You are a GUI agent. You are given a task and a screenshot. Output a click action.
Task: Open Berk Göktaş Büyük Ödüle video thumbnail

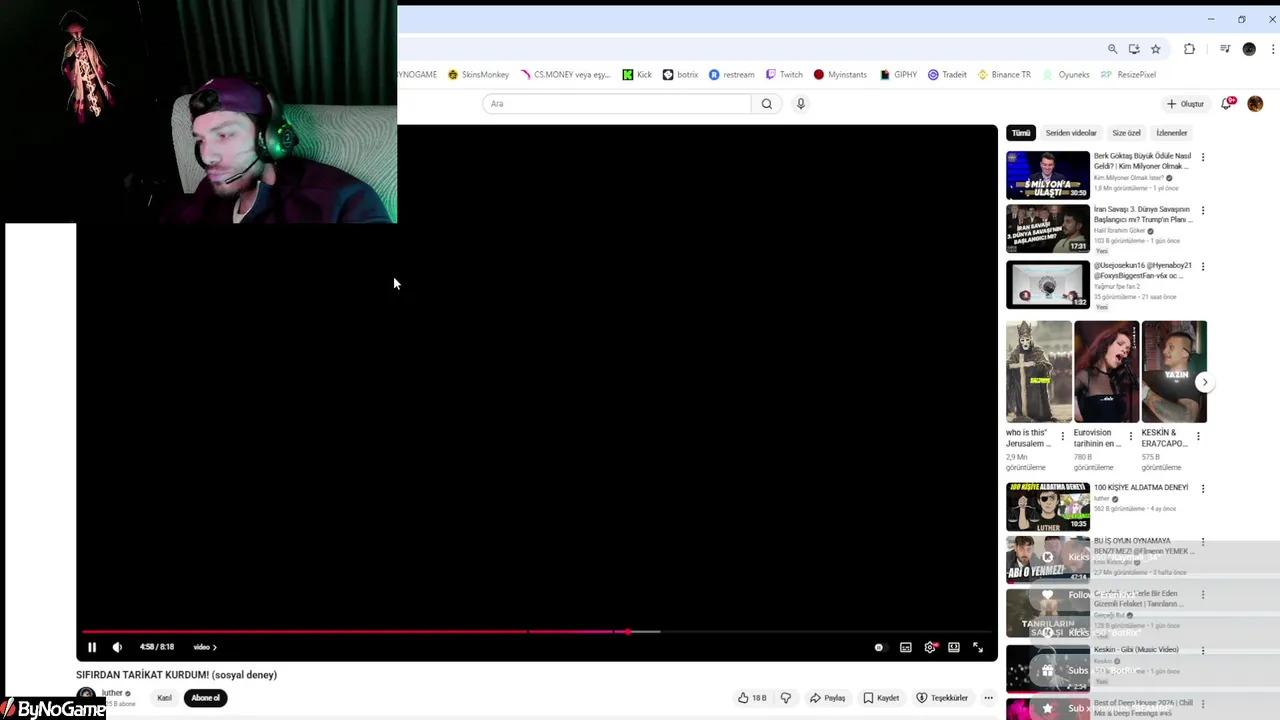[x=1048, y=175]
